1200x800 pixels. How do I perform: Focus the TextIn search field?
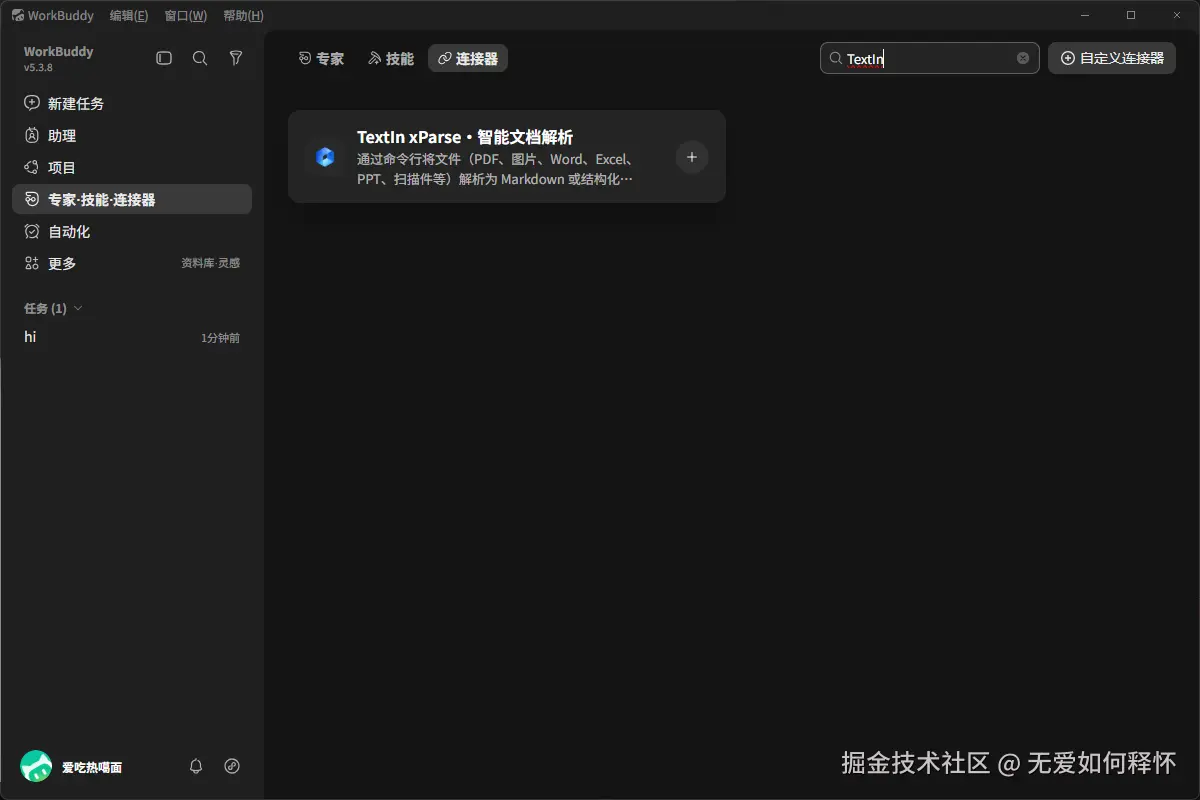click(x=930, y=58)
